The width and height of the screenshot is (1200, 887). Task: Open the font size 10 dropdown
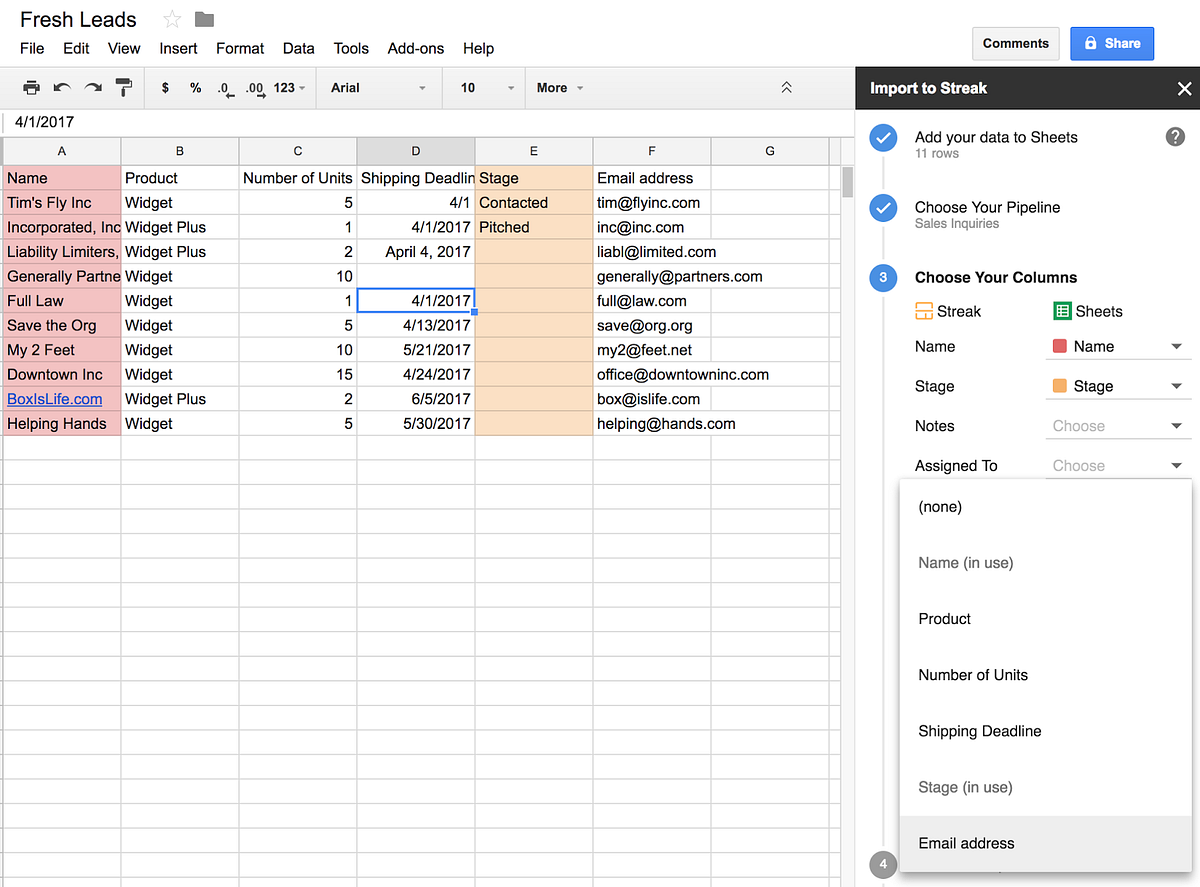(x=487, y=88)
